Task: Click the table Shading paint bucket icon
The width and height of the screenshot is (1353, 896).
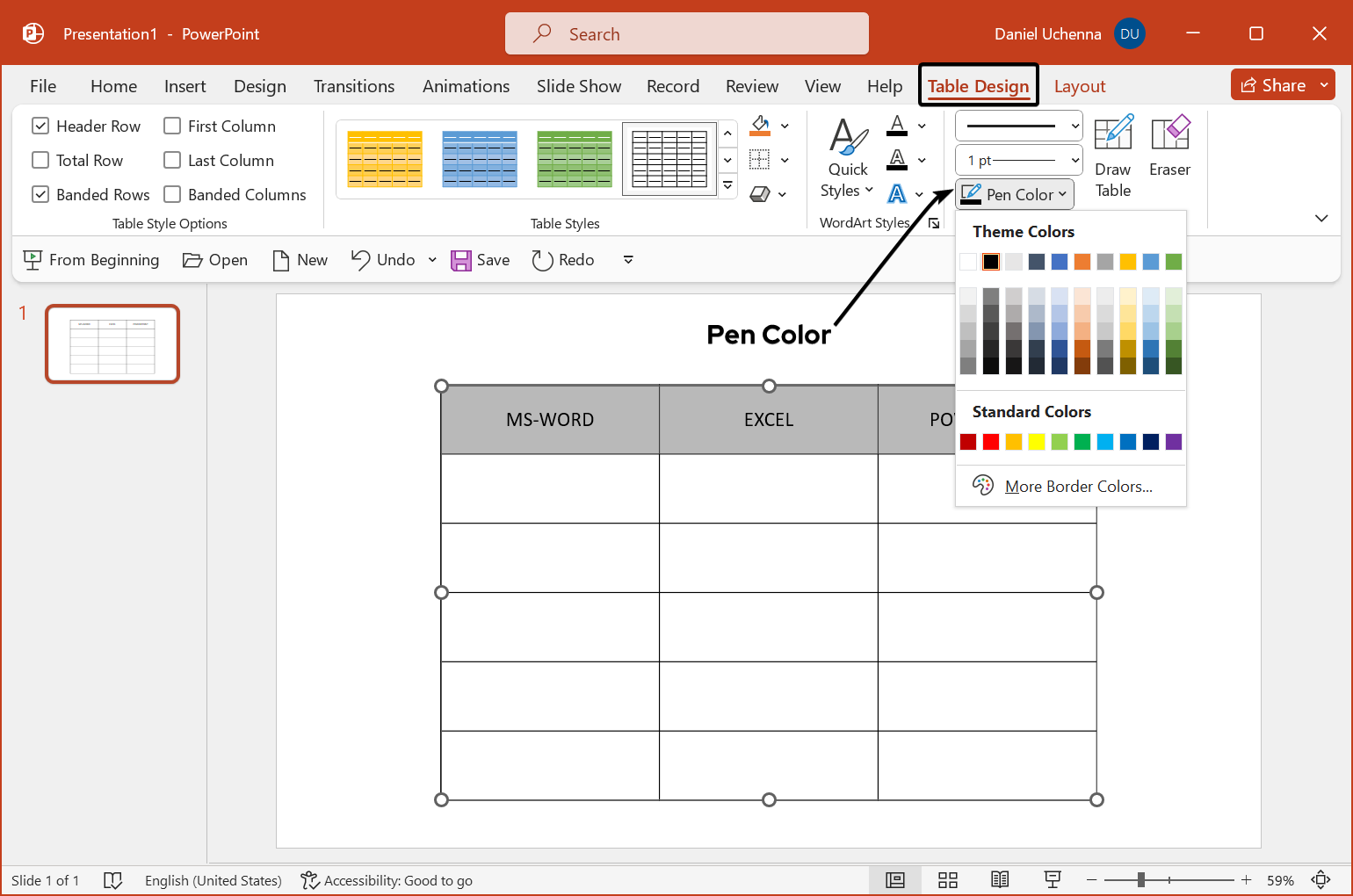Action: point(761,126)
